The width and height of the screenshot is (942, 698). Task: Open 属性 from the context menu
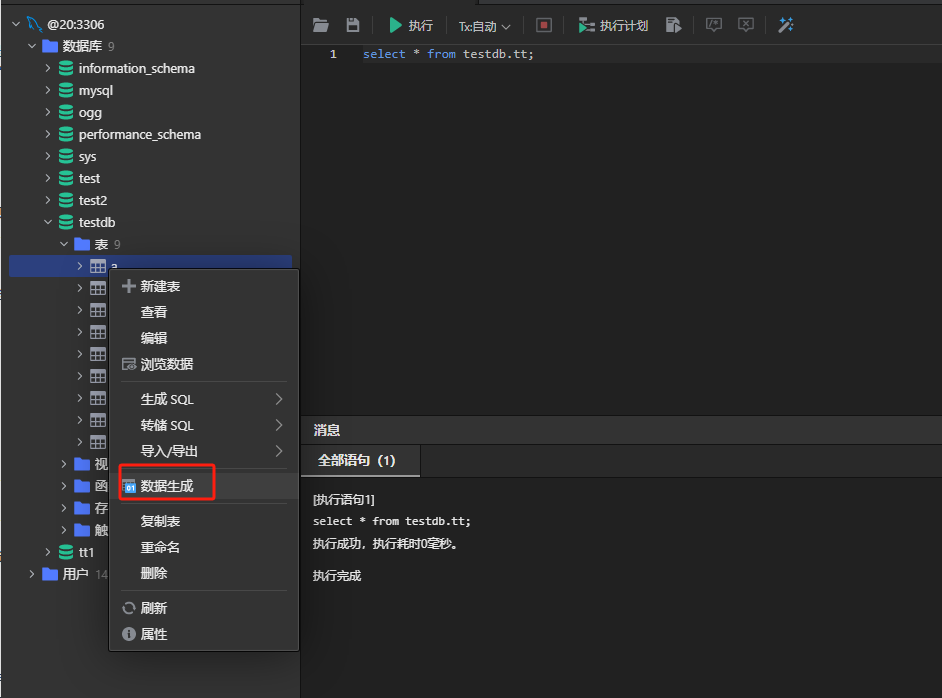204,634
